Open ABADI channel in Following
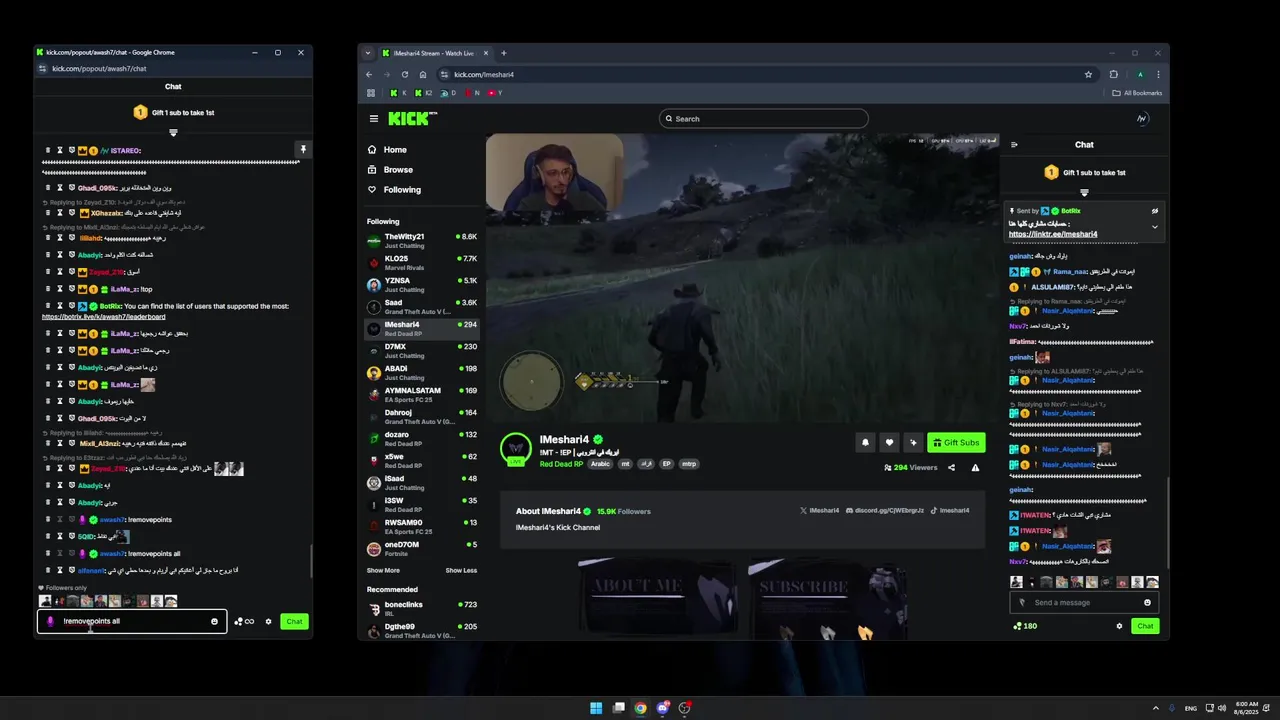The image size is (1280, 720). click(x=421, y=372)
